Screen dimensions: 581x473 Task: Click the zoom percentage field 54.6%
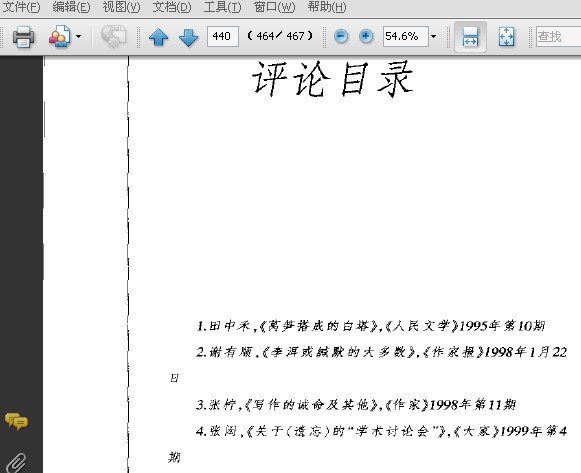tap(406, 36)
